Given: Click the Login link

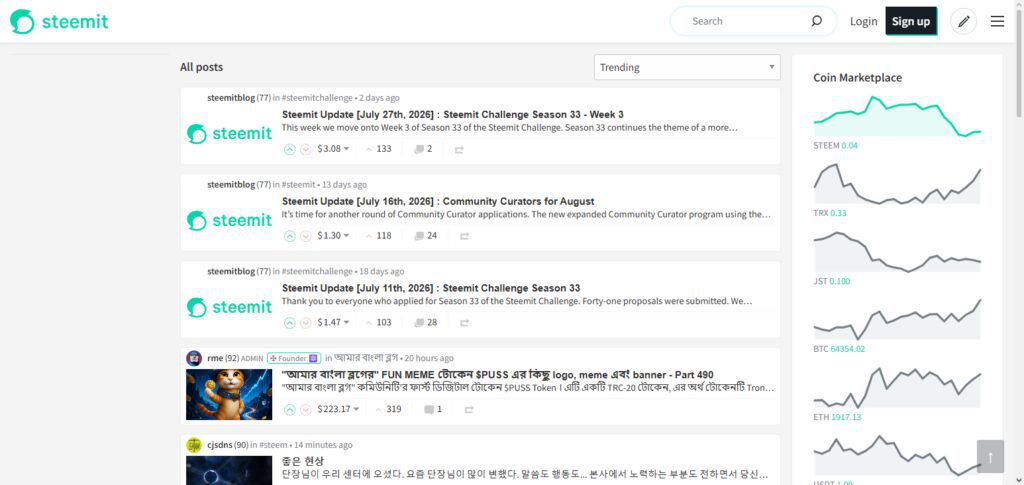Looking at the screenshot, I should 863,22.
